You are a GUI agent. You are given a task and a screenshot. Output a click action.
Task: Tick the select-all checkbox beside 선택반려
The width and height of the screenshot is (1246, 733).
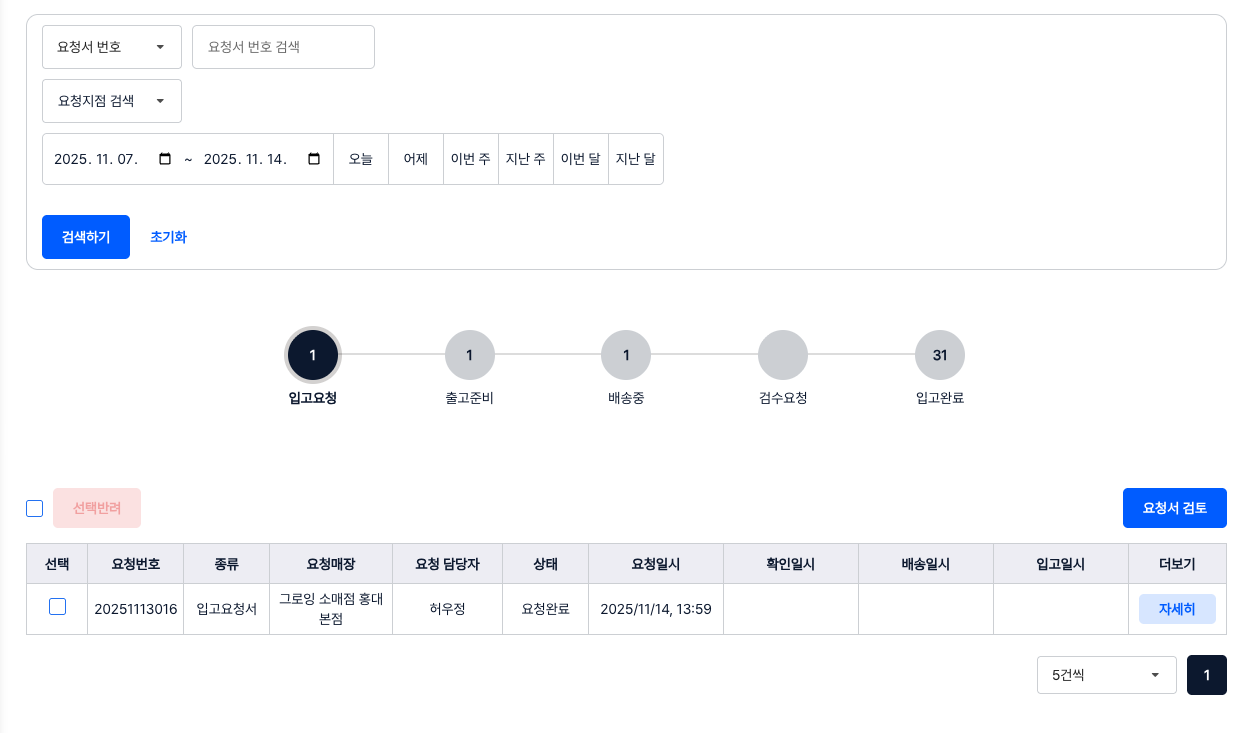click(x=35, y=508)
